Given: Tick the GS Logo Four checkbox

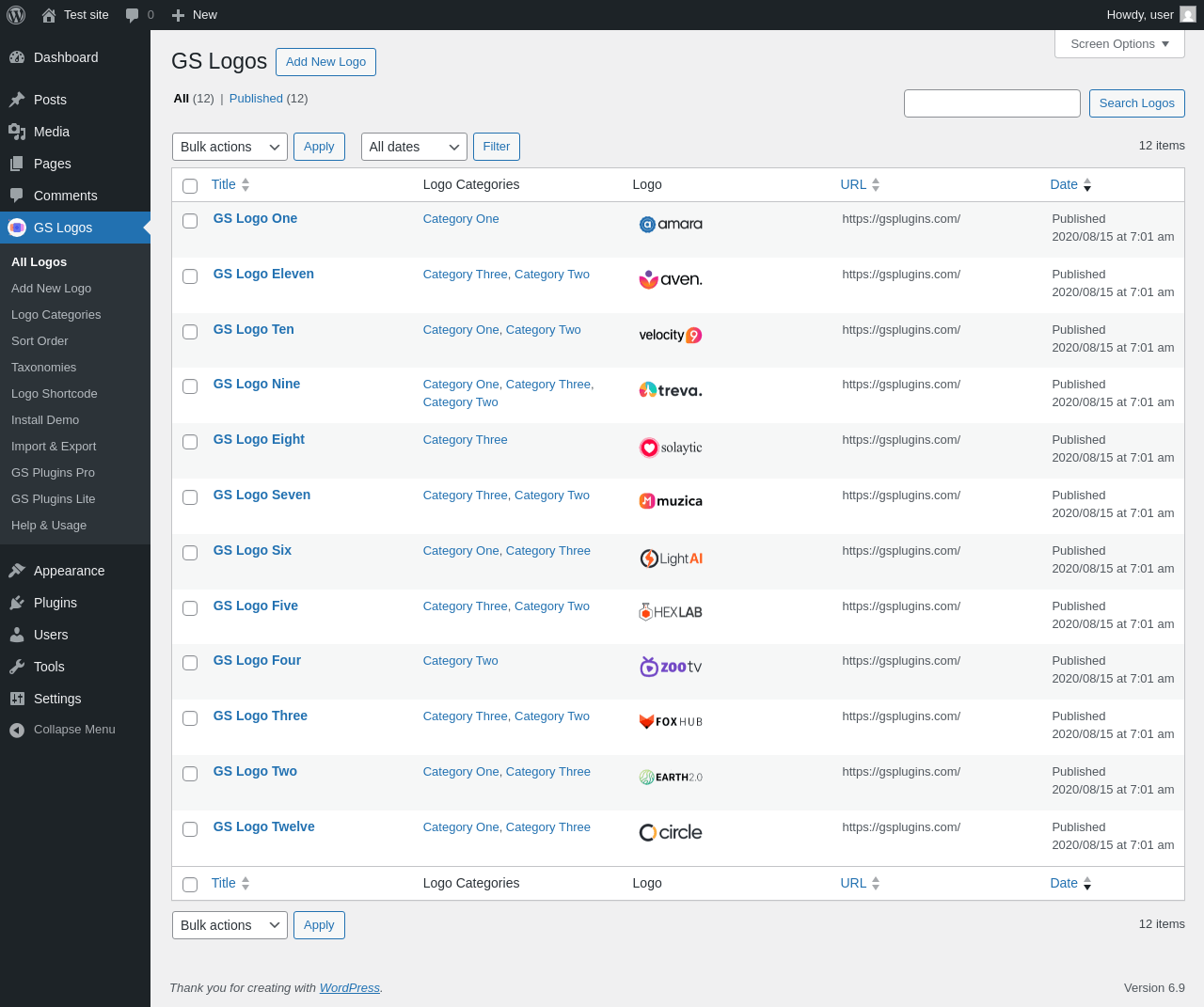Looking at the screenshot, I should 190,663.
